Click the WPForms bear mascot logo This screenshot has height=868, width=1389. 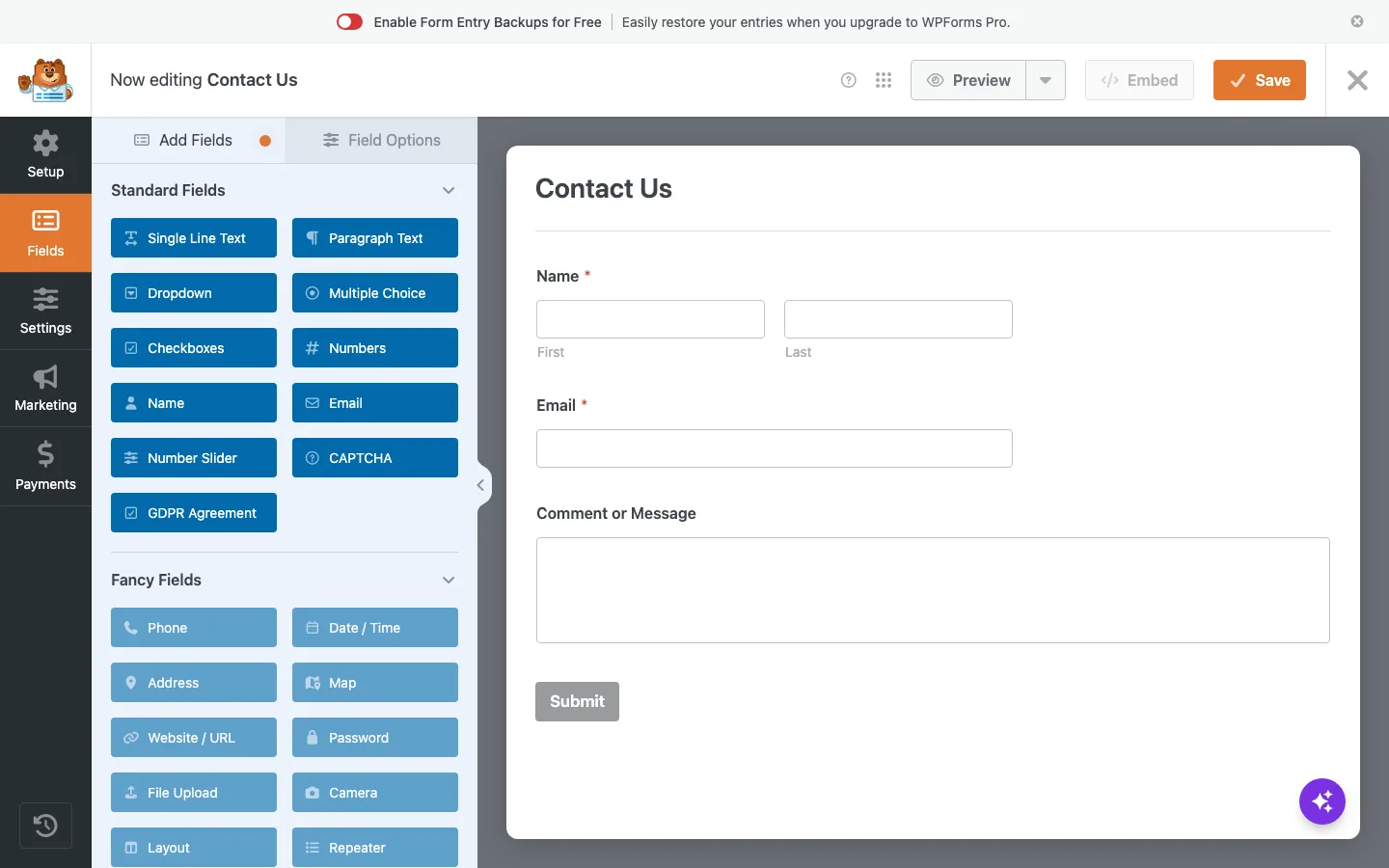click(x=45, y=80)
